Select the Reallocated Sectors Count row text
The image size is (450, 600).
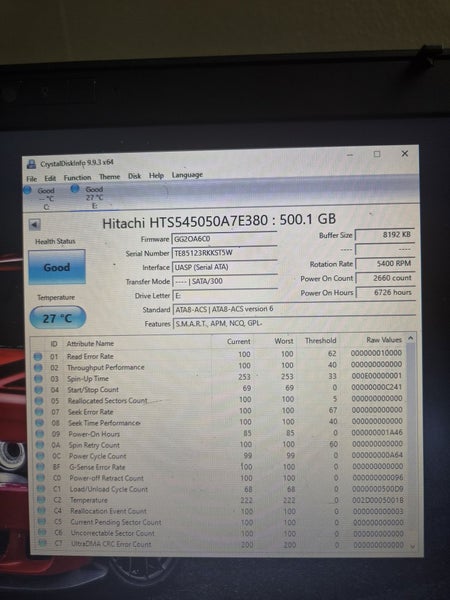click(108, 401)
